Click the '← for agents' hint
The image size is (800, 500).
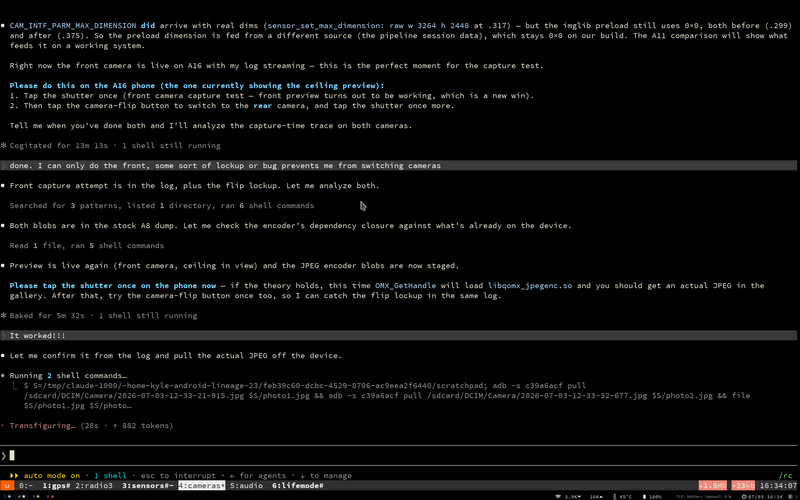pyautogui.click(x=256, y=476)
